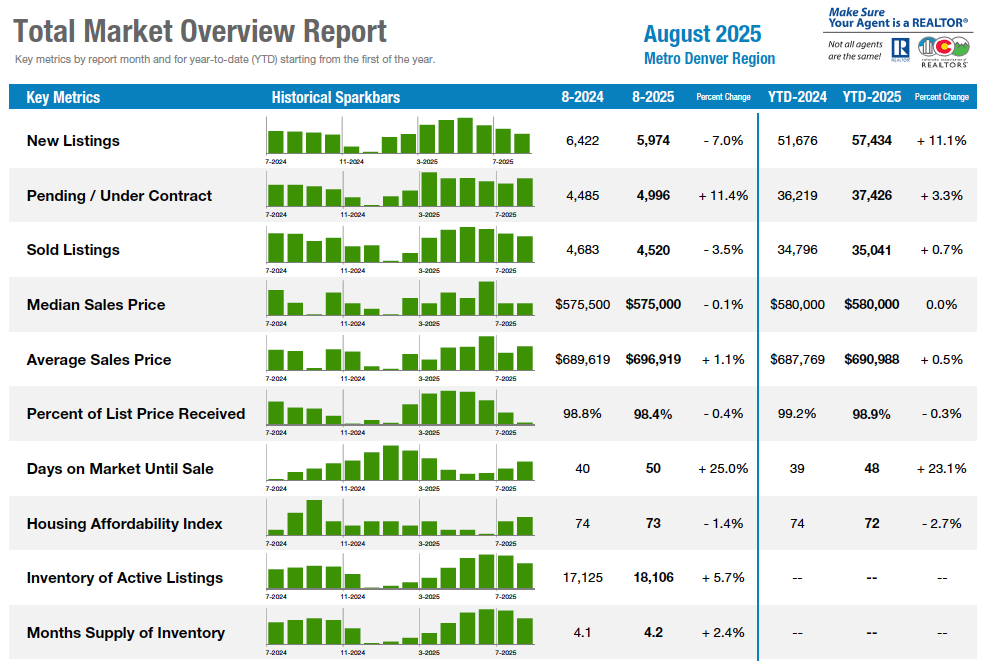Open the Months Supply of Inventory sparkbars
The image size is (1000, 668).
point(399,629)
